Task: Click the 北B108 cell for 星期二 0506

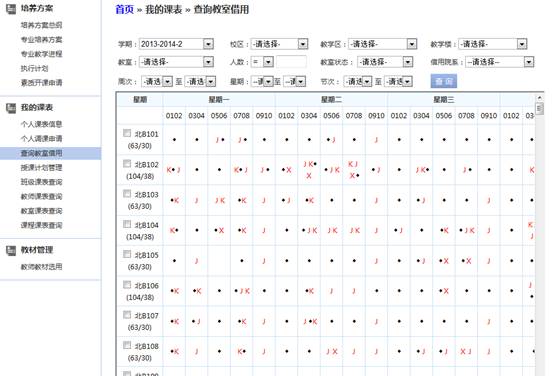Action: pyautogui.click(x=331, y=352)
